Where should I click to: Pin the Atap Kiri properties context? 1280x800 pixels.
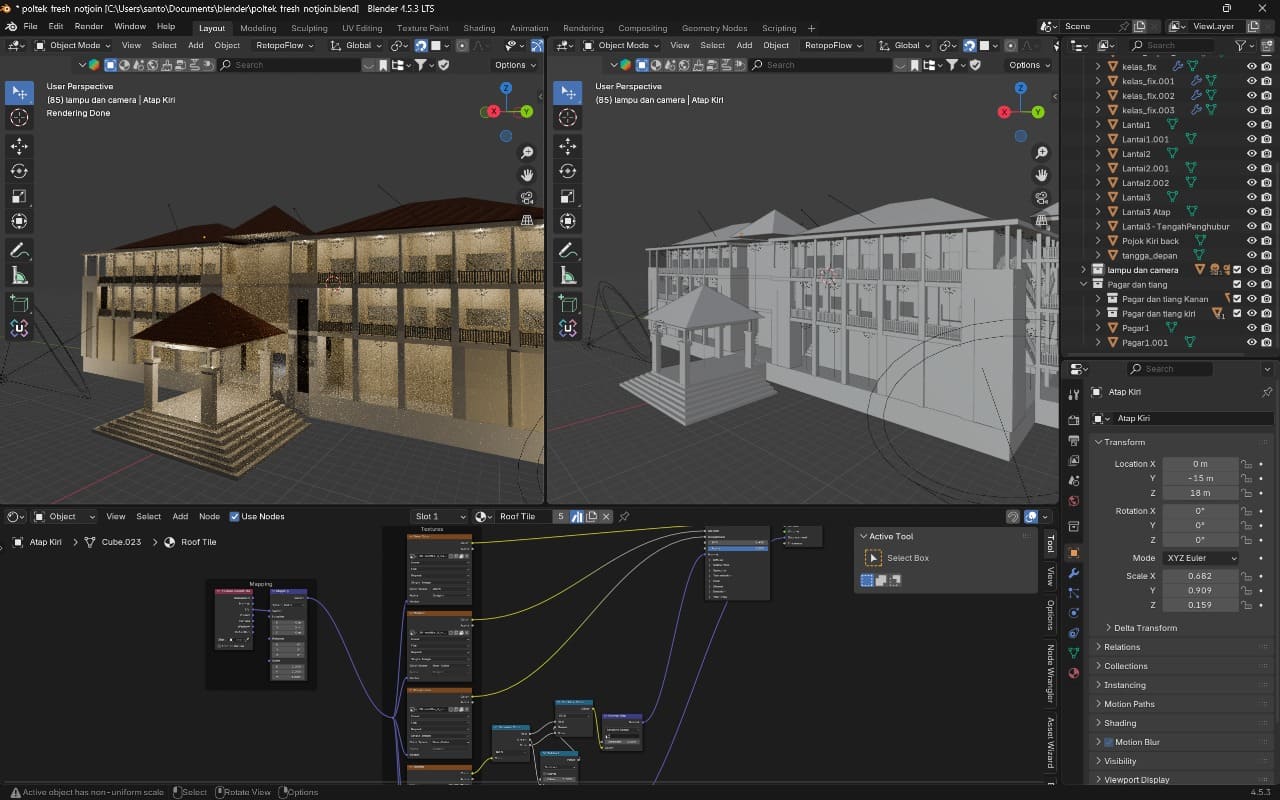(1266, 392)
